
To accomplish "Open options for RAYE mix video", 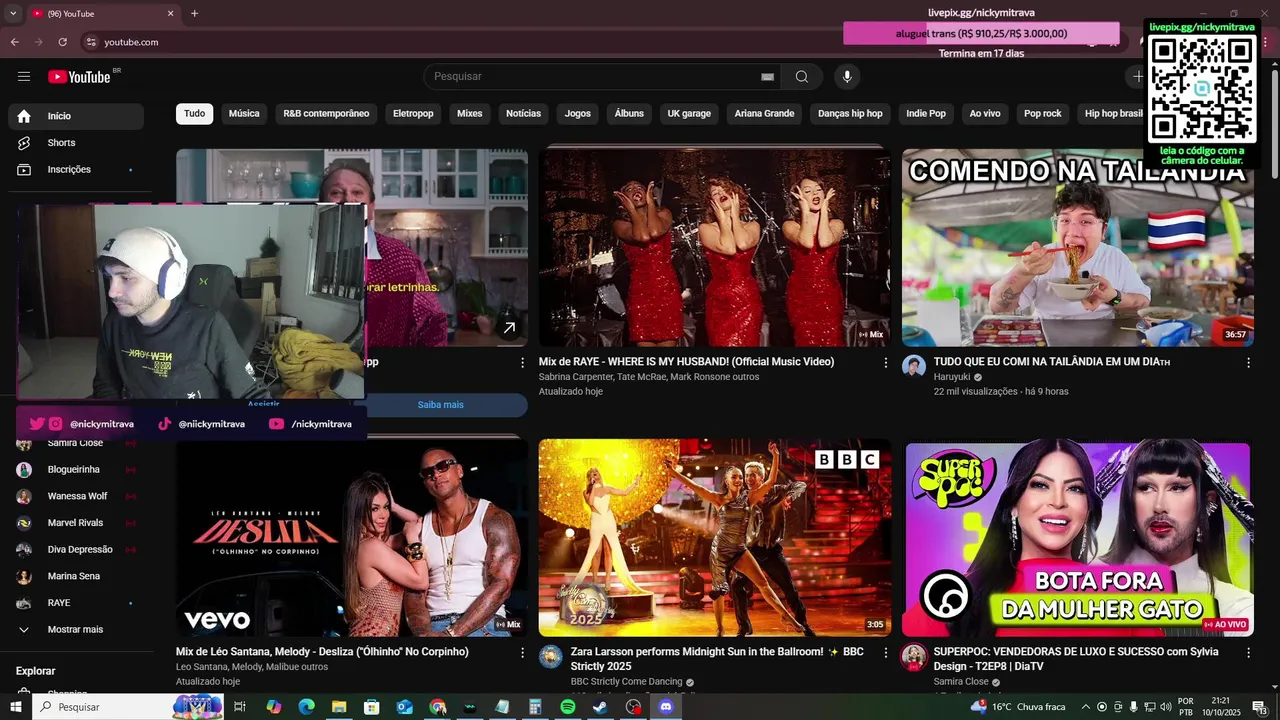I will click(x=885, y=363).
